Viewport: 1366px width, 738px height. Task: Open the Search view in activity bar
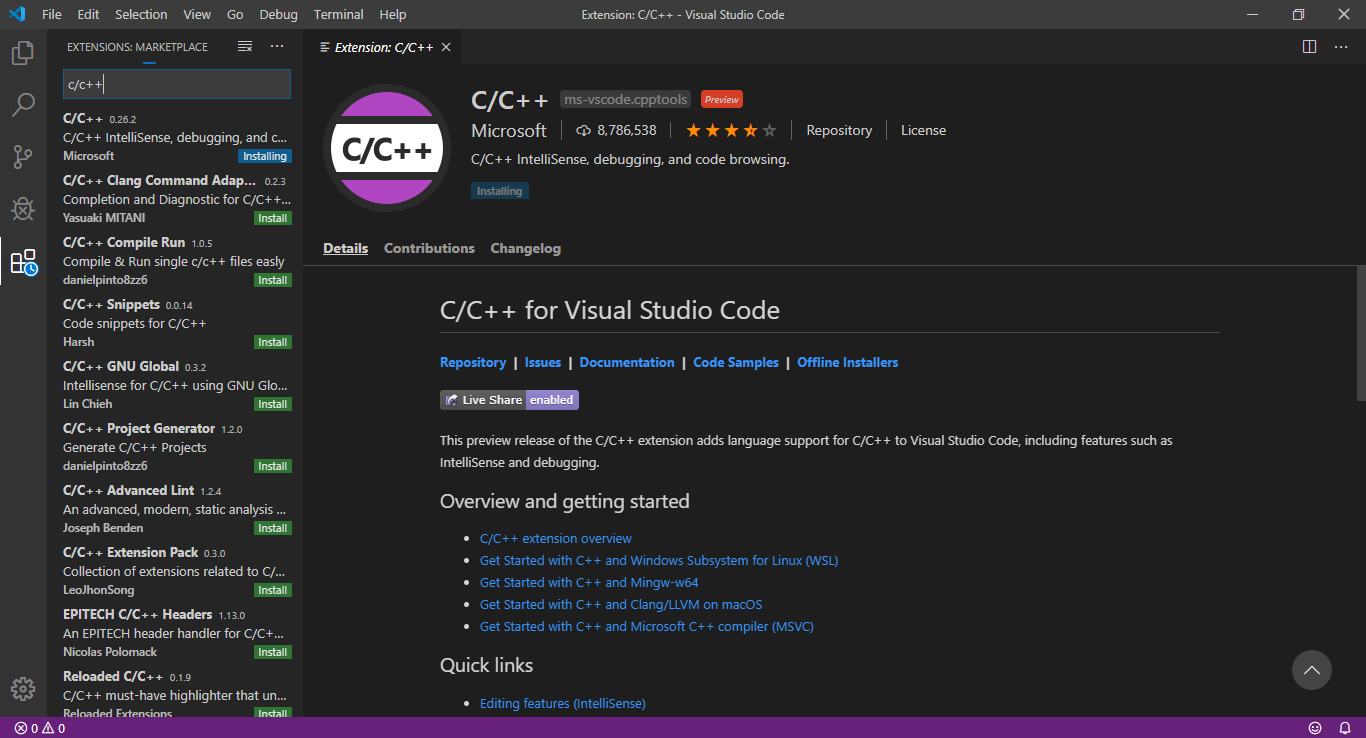point(23,105)
